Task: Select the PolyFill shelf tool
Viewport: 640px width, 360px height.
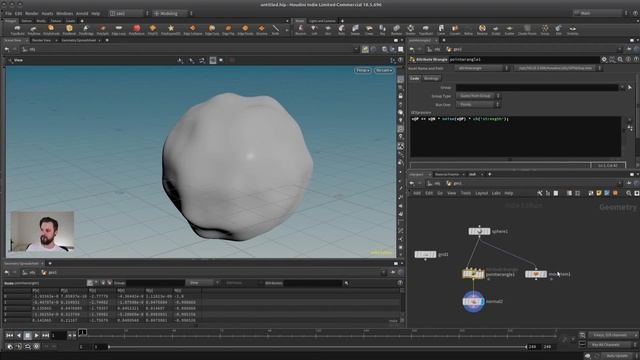Action: [153, 29]
